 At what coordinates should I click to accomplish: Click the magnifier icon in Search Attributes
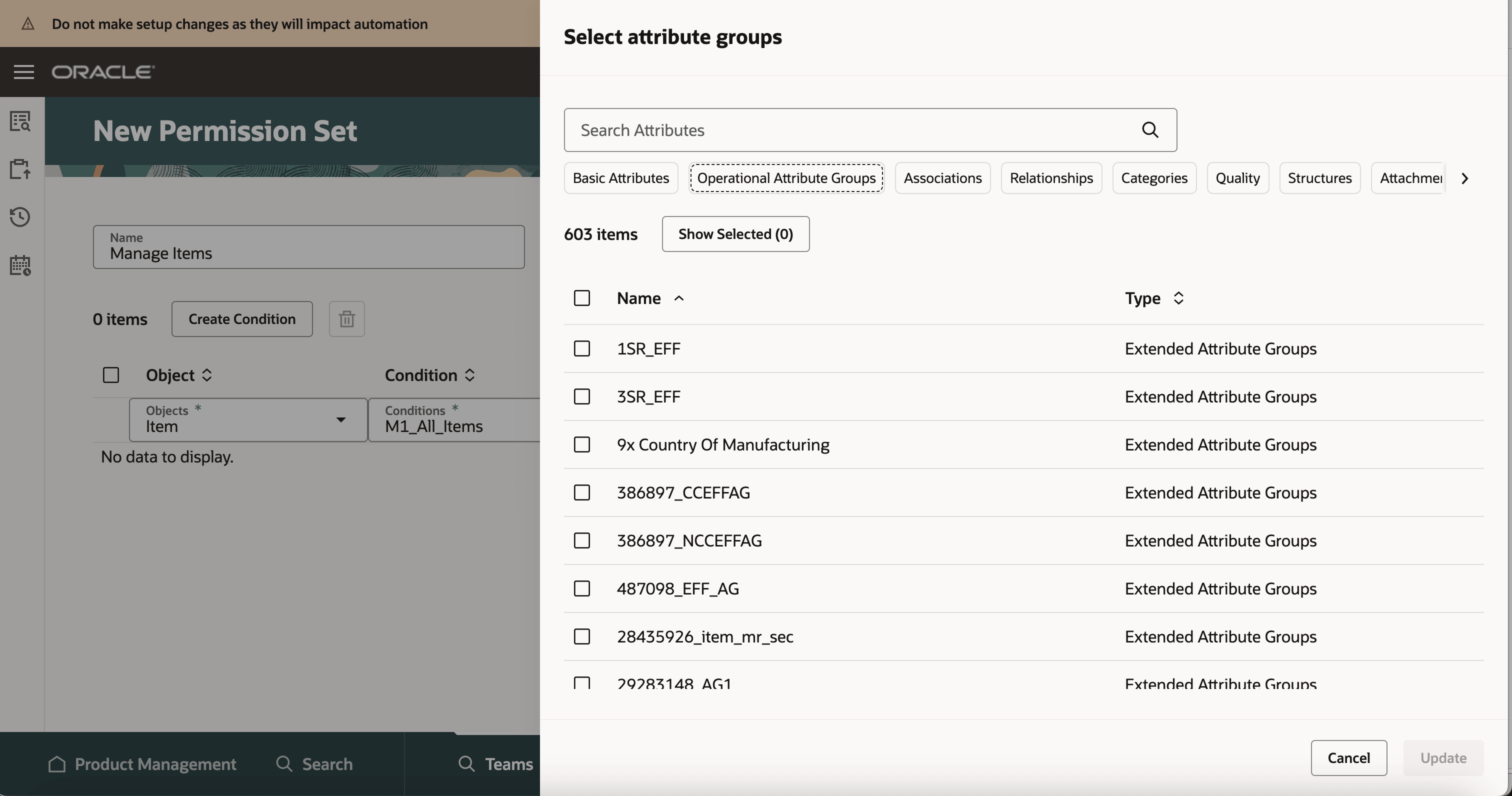tap(1150, 129)
